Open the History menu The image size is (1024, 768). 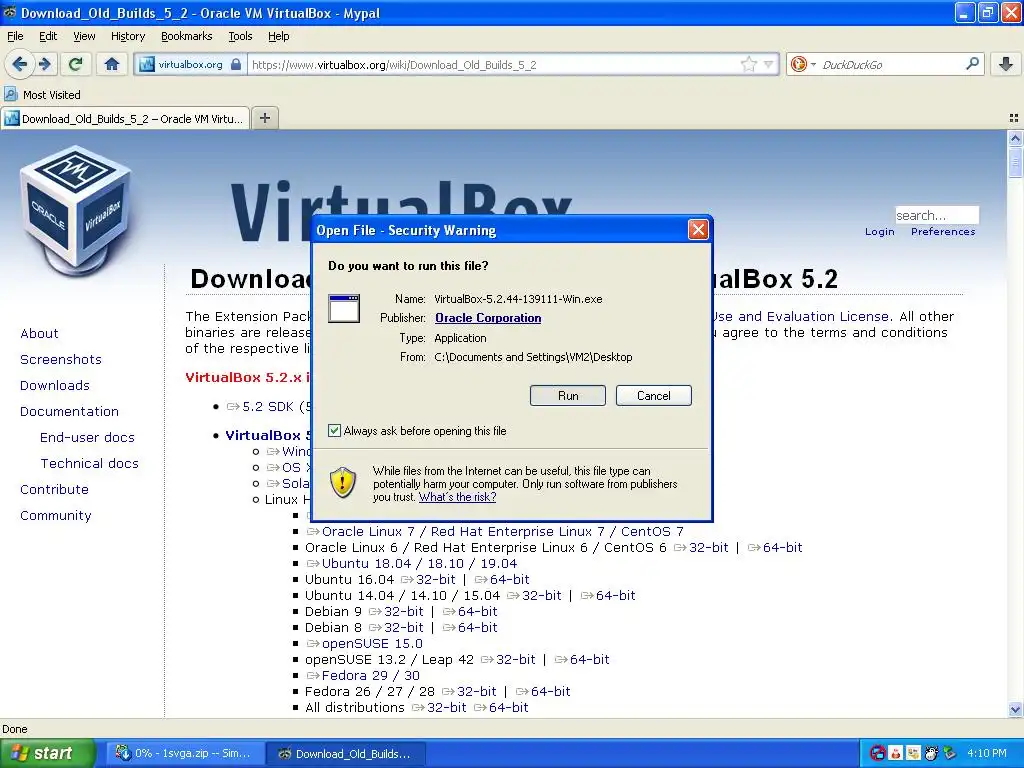(128, 36)
